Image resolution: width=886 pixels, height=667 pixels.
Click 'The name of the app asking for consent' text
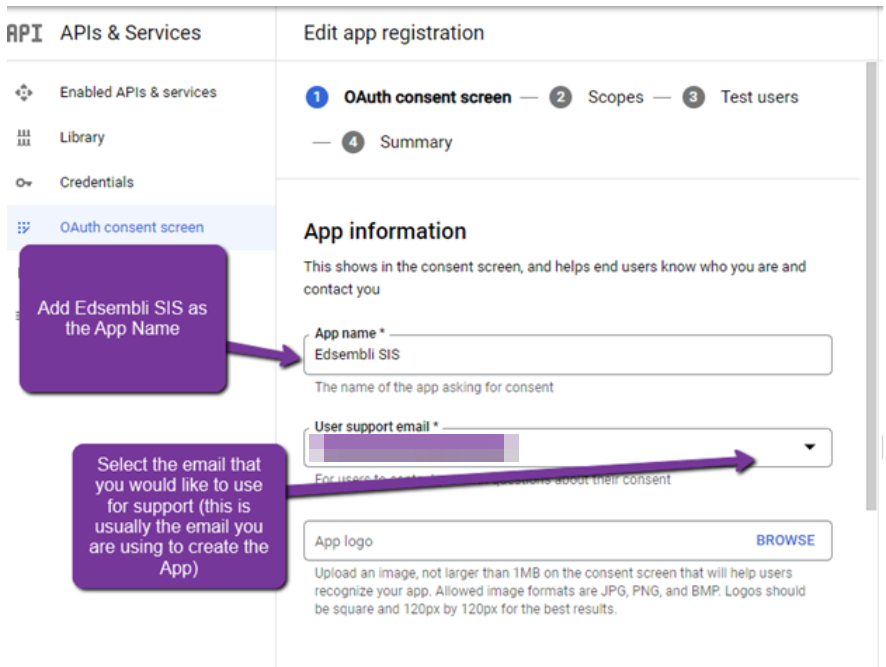pyautogui.click(x=434, y=387)
